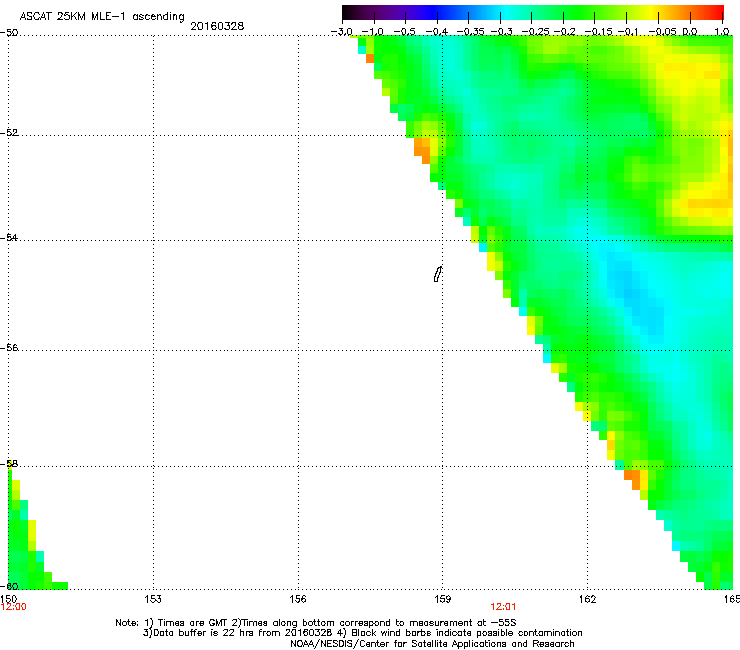Click the longitude axis label "159"
This screenshot has height=650, width=740.
[x=443, y=599]
